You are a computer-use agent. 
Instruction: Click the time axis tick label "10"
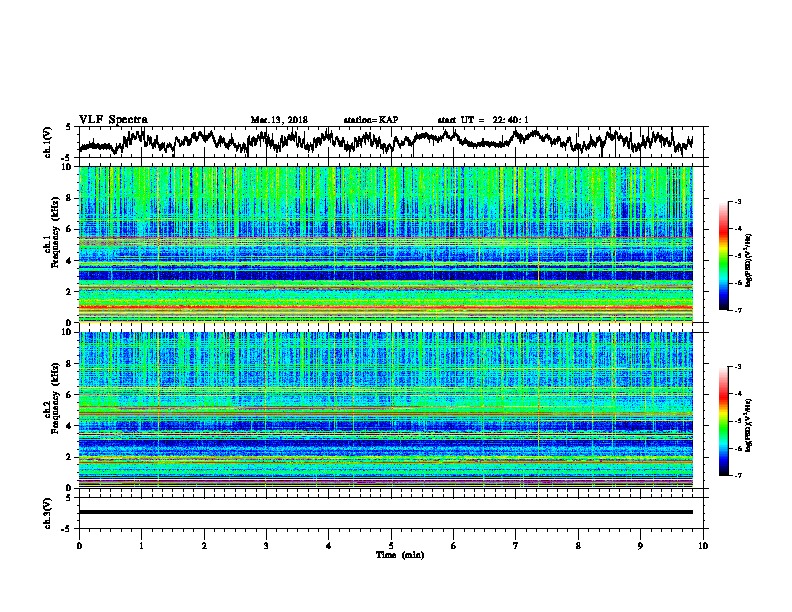(703, 546)
